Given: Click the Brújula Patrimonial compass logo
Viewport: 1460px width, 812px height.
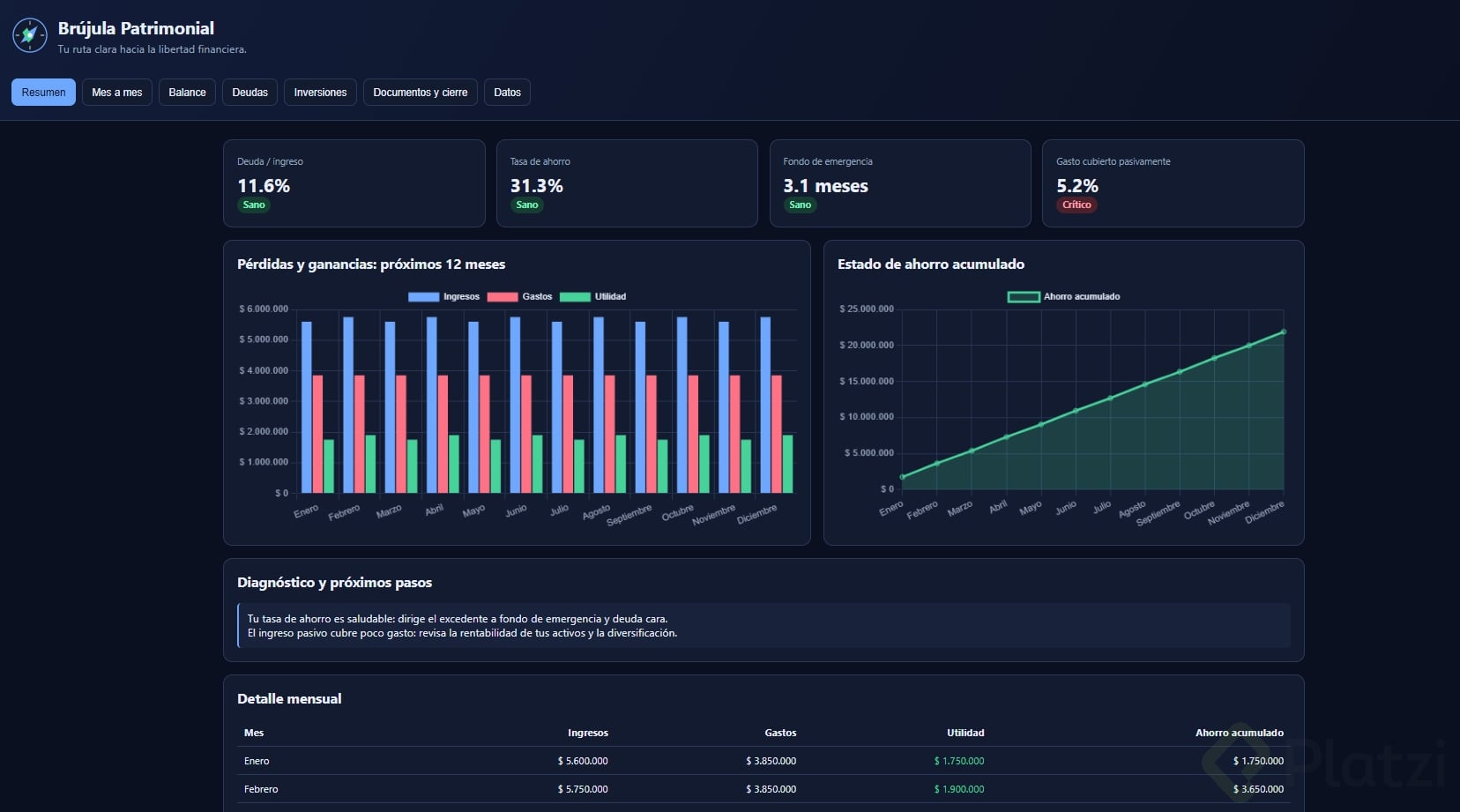Looking at the screenshot, I should tap(30, 35).
